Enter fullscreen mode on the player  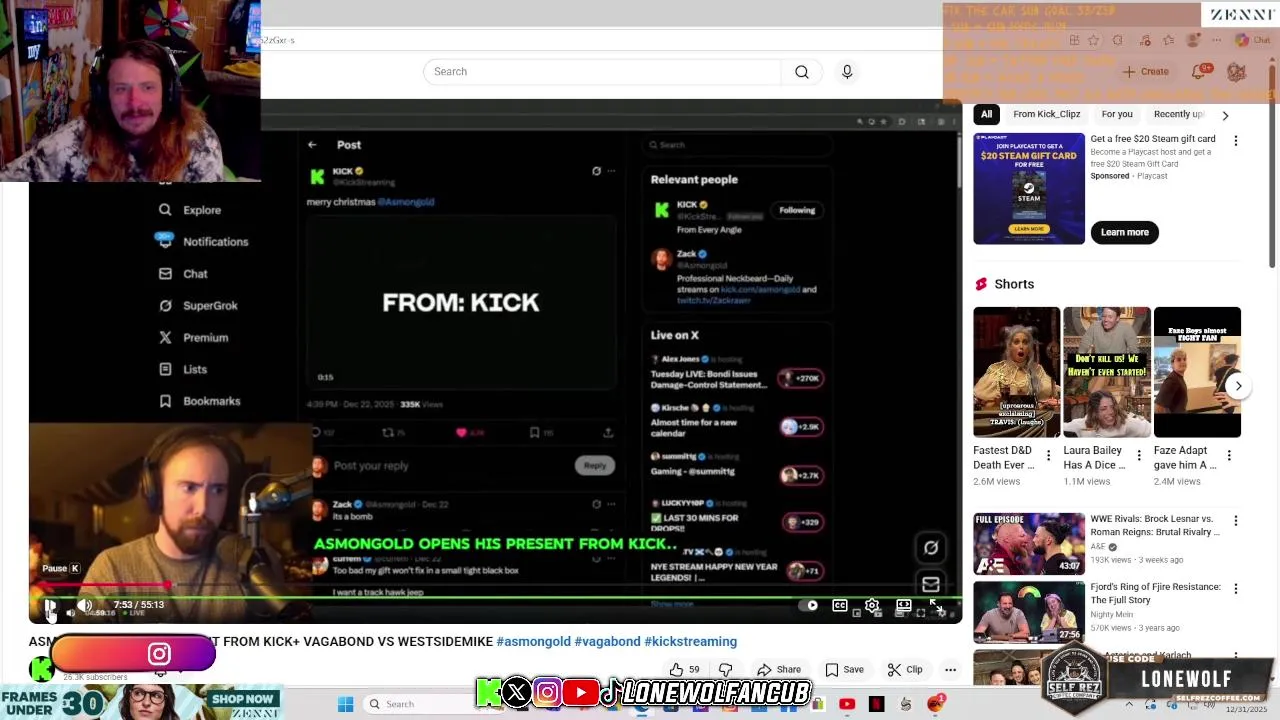[936, 605]
